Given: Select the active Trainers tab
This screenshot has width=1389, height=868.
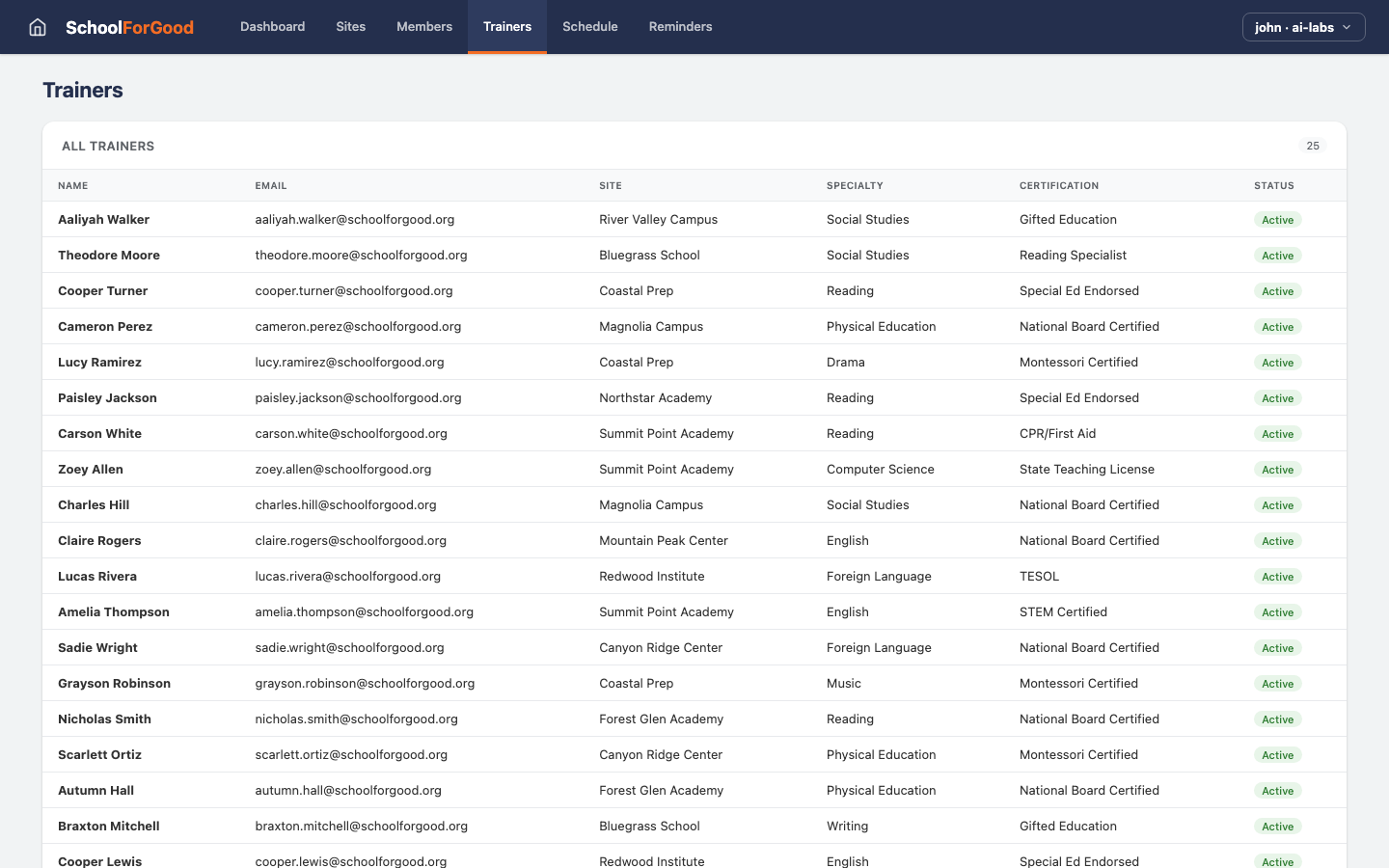Looking at the screenshot, I should [x=506, y=27].
